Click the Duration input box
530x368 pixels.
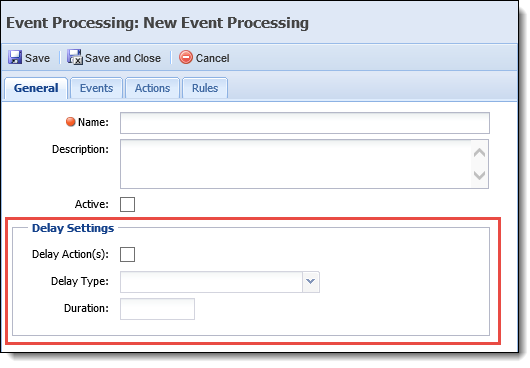coord(157,309)
